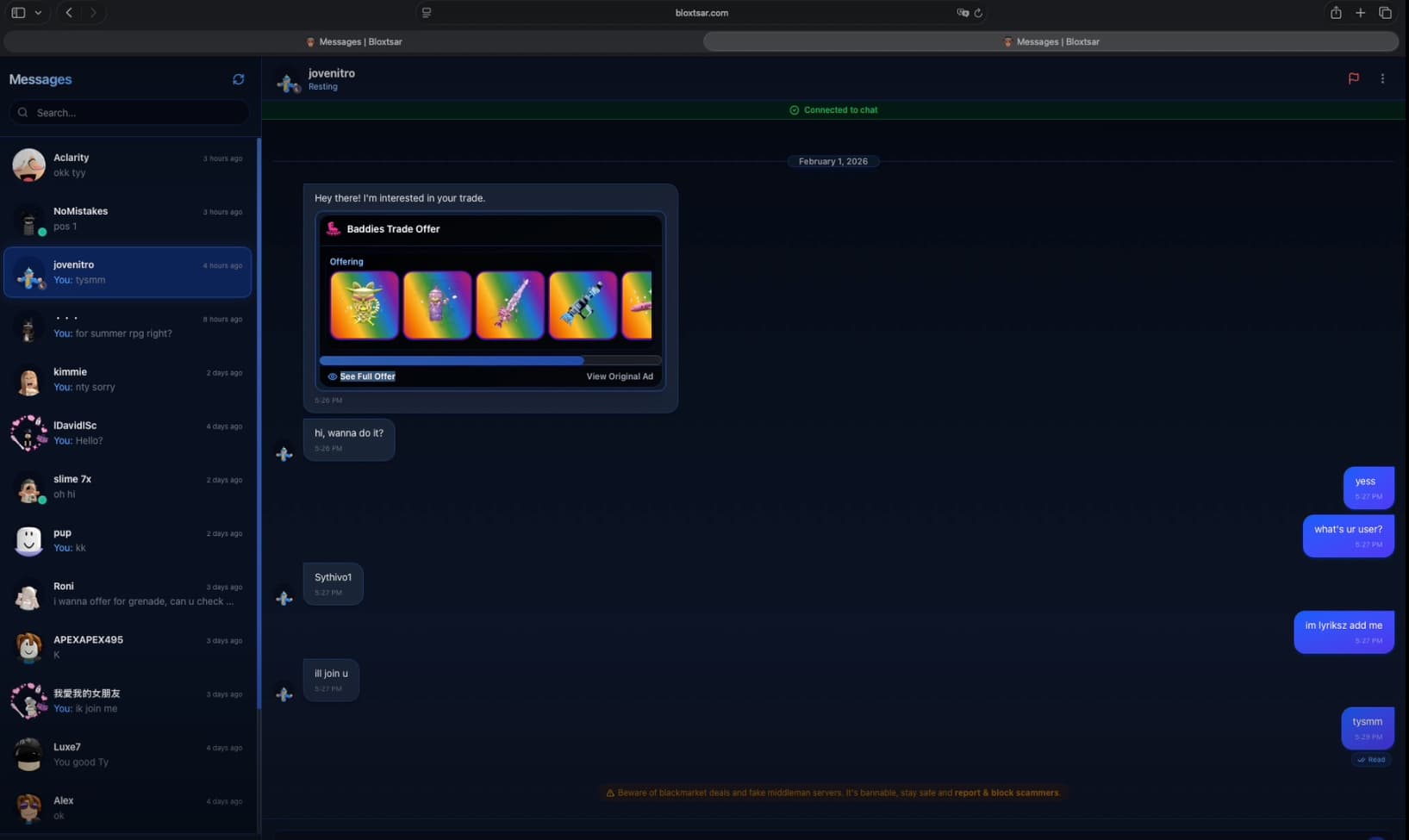This screenshot has width=1409, height=840.
Task: Select the jovenitro conversation in list
Action: coord(128,272)
